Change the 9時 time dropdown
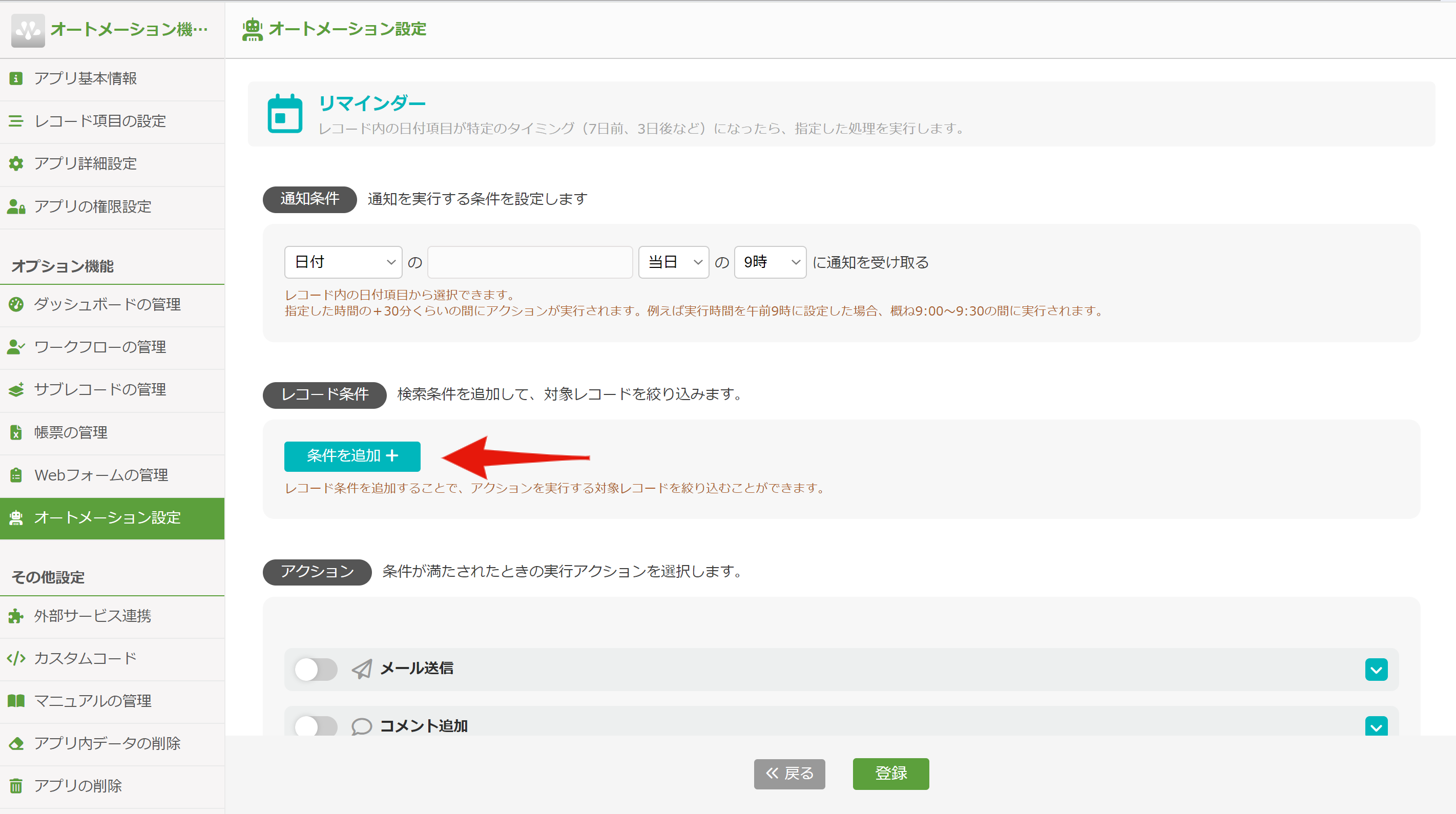This screenshot has height=814, width=1456. (769, 262)
